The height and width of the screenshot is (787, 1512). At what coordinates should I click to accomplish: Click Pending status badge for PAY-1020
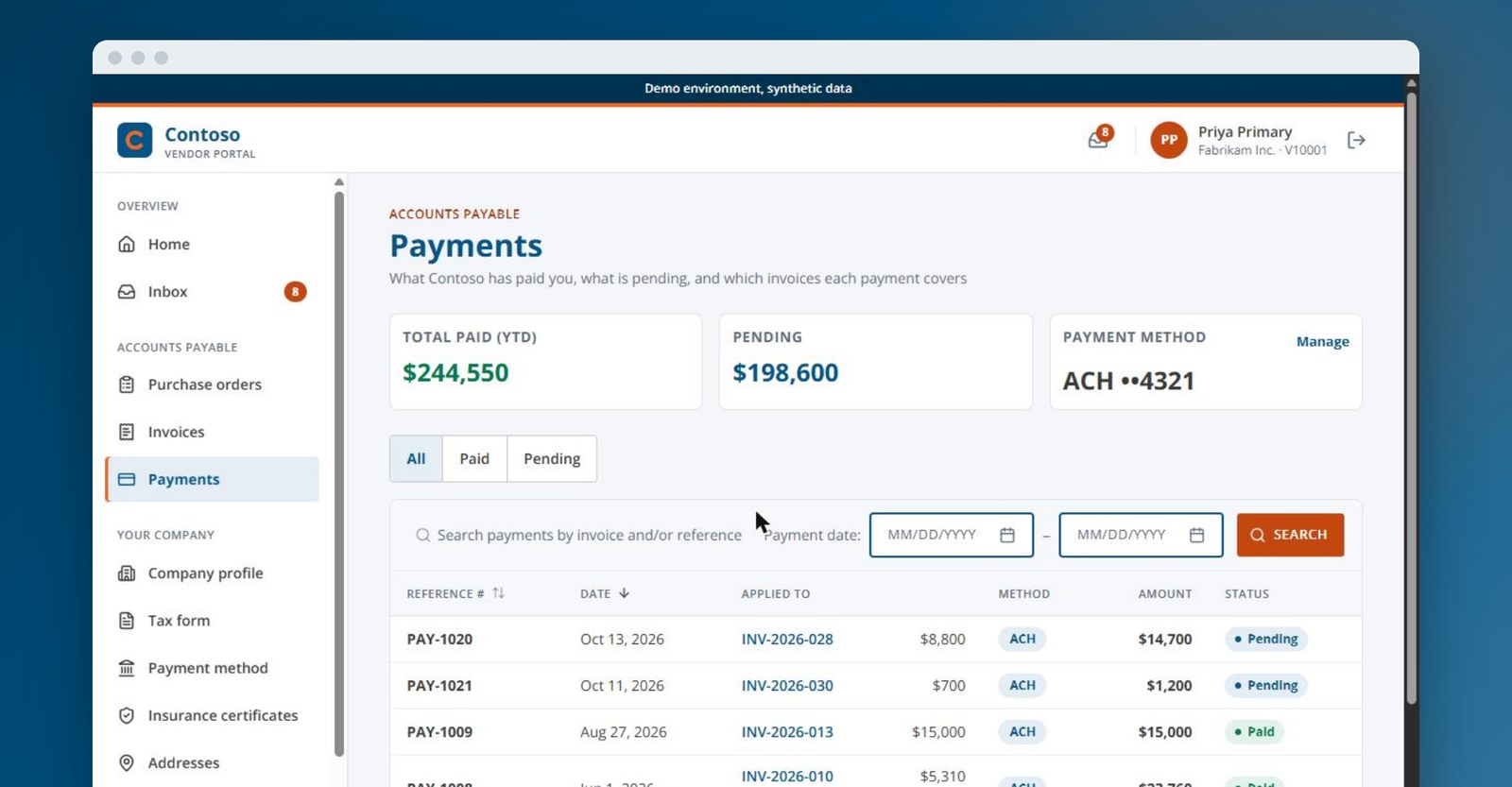point(1265,639)
